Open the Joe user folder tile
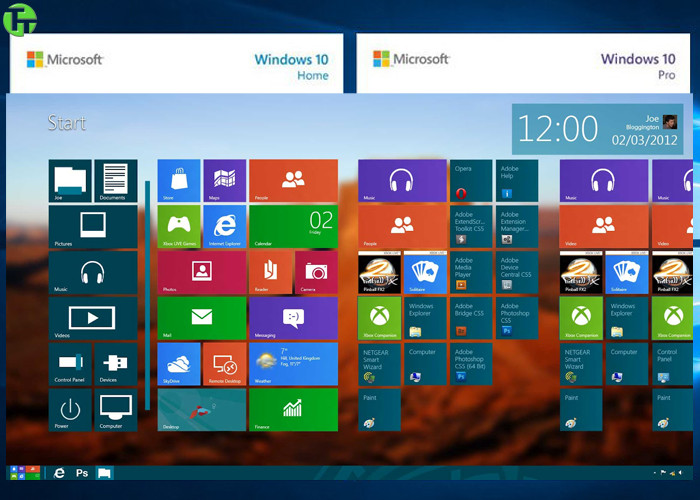 pyautogui.click(x=70, y=181)
